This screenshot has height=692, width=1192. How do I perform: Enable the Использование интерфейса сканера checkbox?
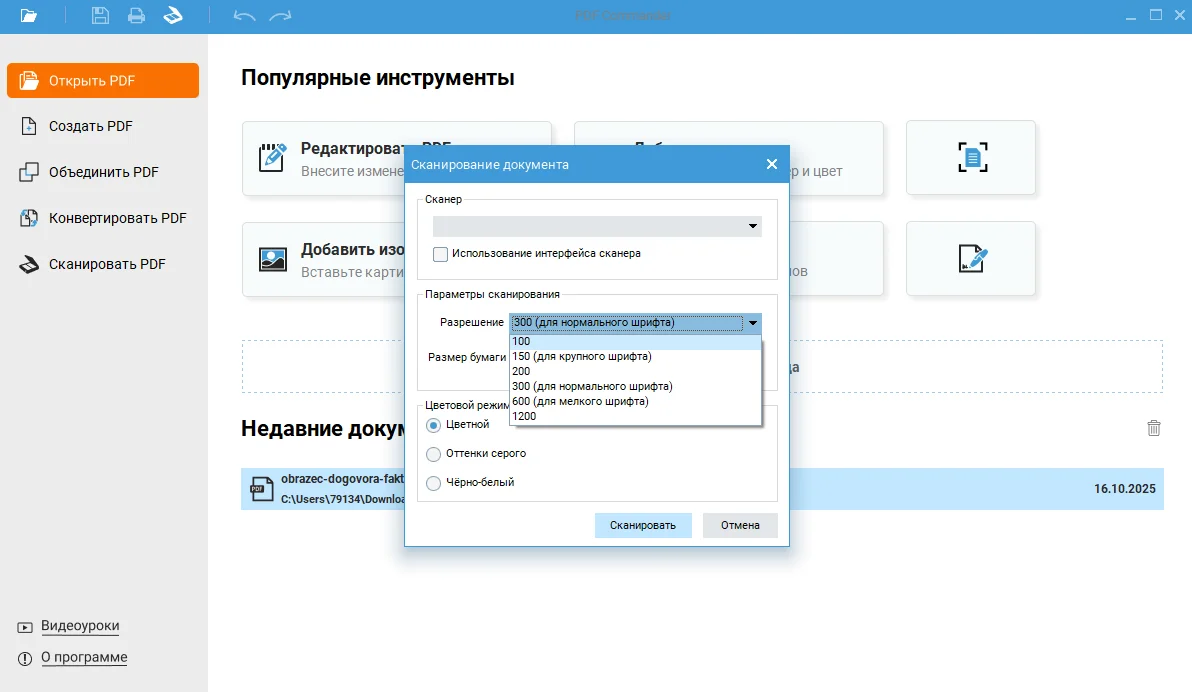[440, 254]
